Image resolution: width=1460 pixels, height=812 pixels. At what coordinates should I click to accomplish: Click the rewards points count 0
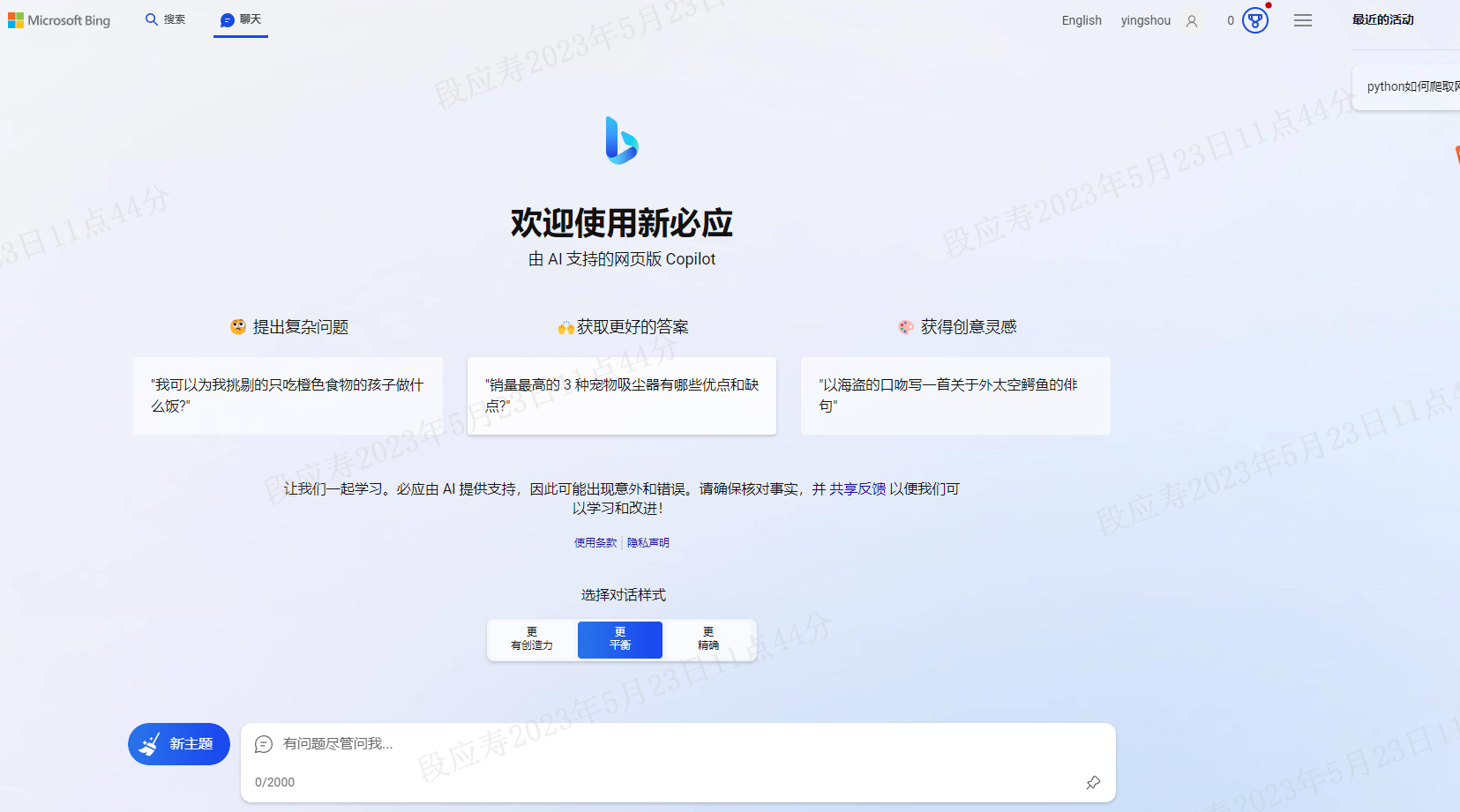pyautogui.click(x=1231, y=20)
